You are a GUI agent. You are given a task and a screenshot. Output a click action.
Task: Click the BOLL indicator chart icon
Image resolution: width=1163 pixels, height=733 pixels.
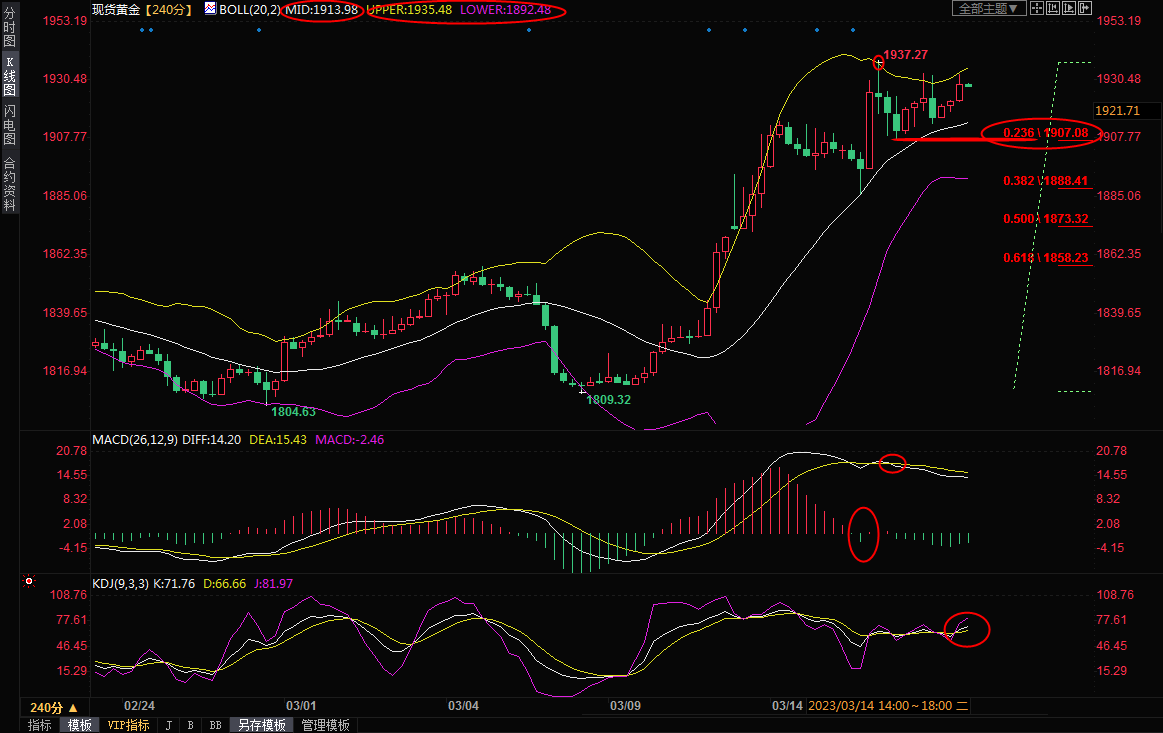tap(210, 9)
